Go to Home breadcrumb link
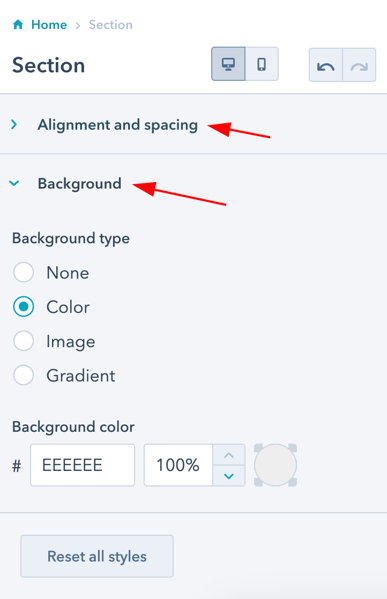 (x=49, y=25)
